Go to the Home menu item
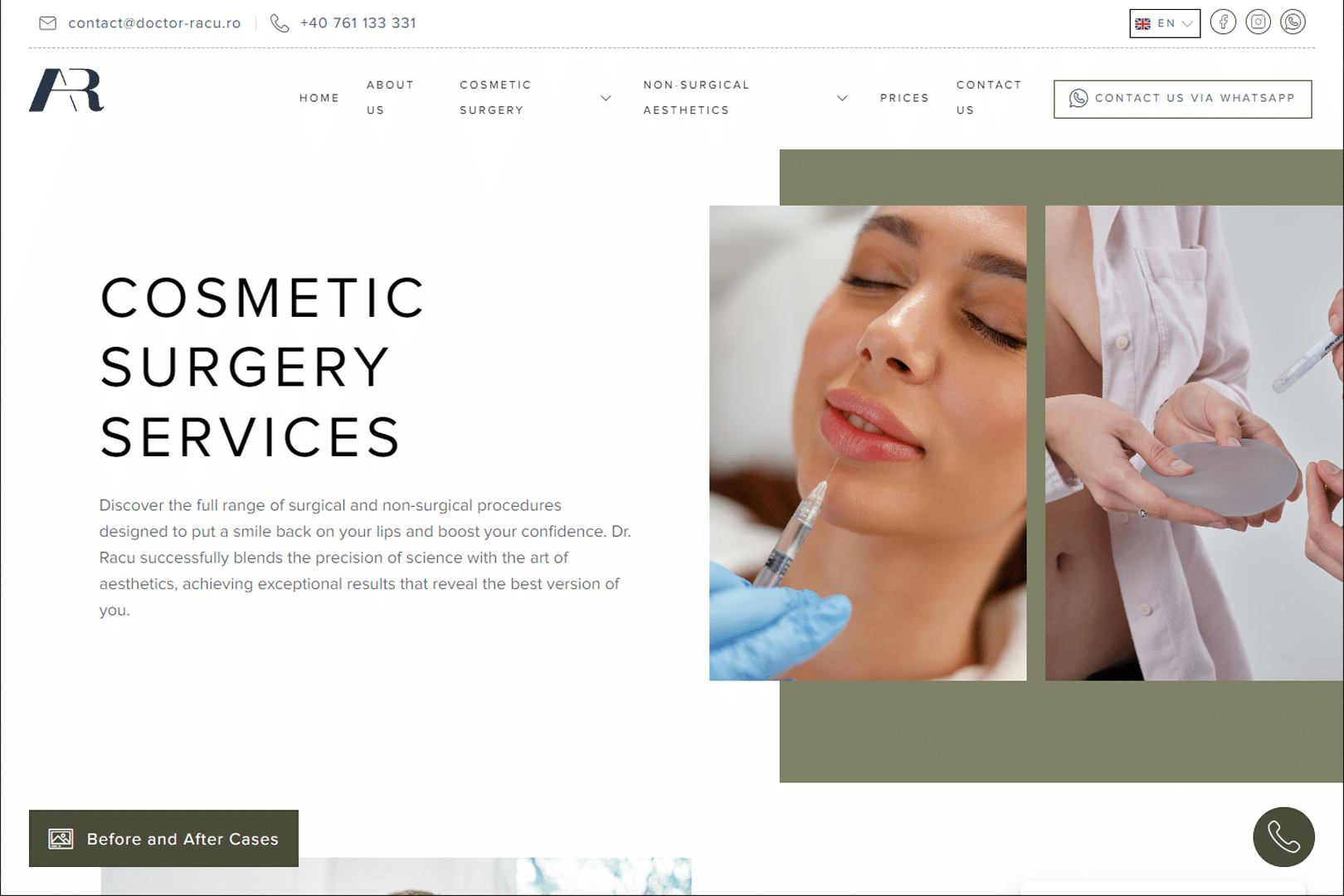The height and width of the screenshot is (896, 1344). click(319, 98)
